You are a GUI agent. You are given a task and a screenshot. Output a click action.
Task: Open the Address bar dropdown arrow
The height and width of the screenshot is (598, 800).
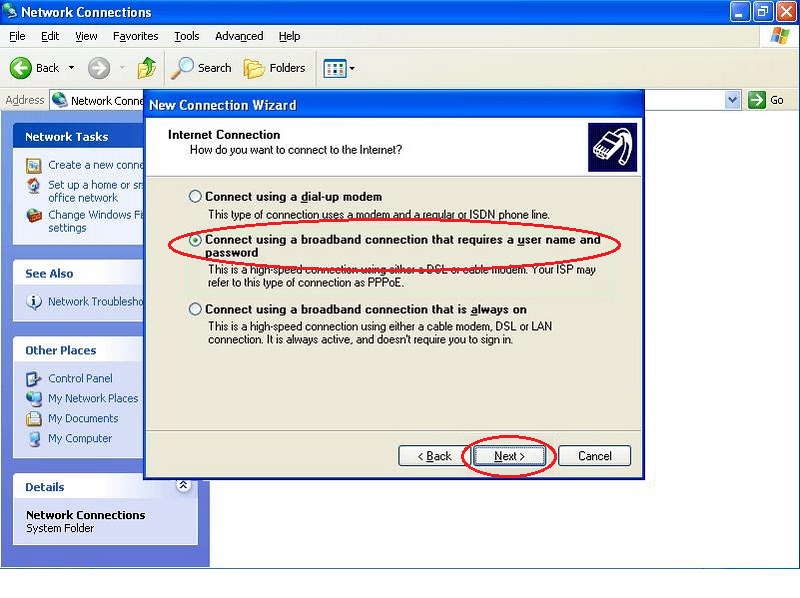[x=732, y=100]
